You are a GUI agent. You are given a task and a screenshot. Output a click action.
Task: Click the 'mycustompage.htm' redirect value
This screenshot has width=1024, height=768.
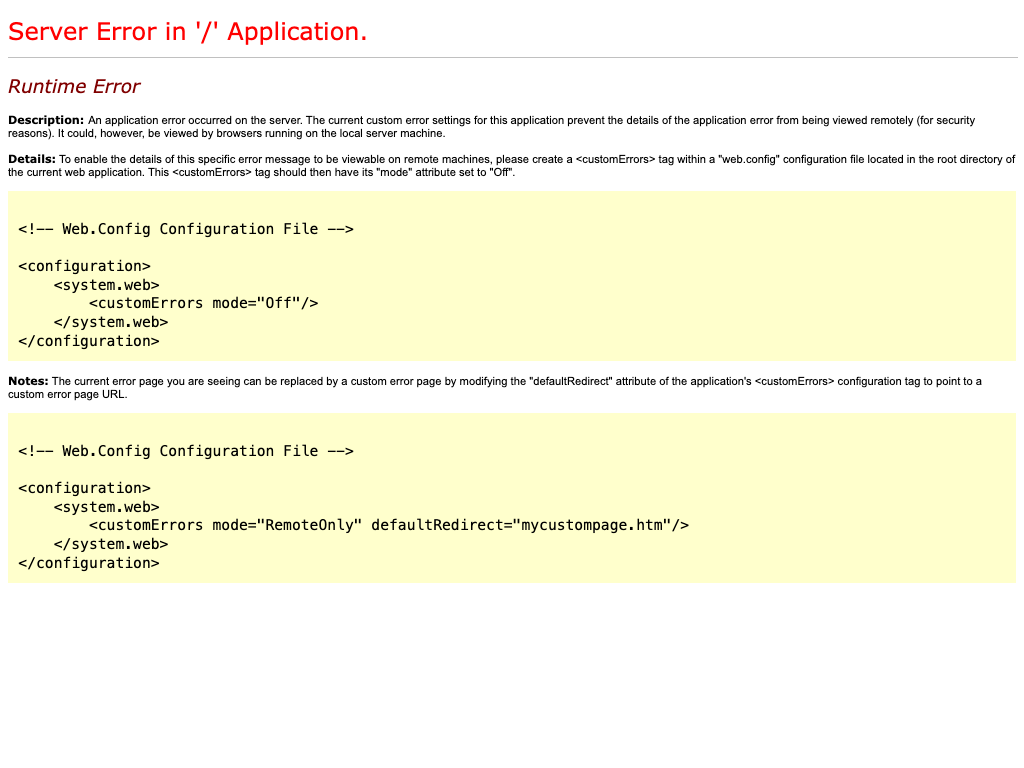tap(592, 525)
